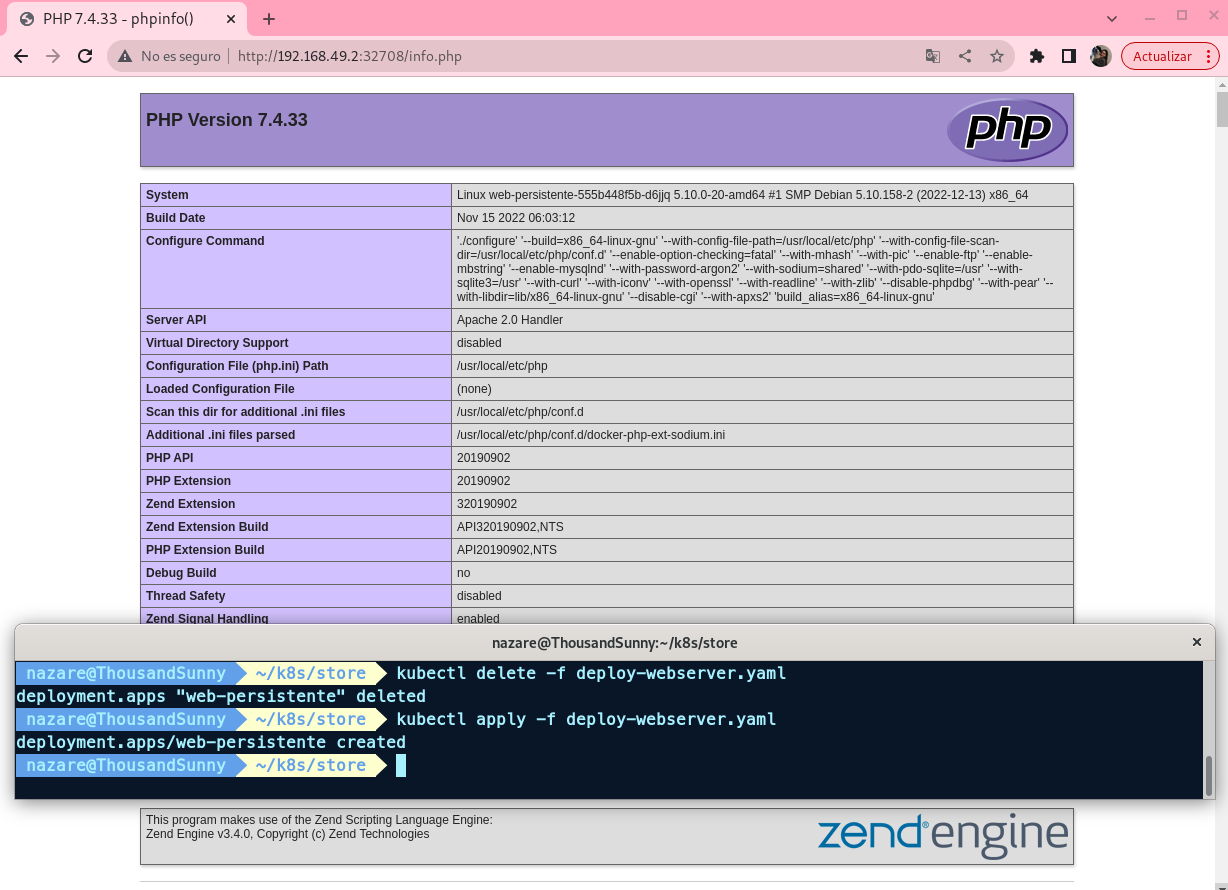Click the translate page icon
Image resolution: width=1228 pixels, height=890 pixels.
pos(932,56)
